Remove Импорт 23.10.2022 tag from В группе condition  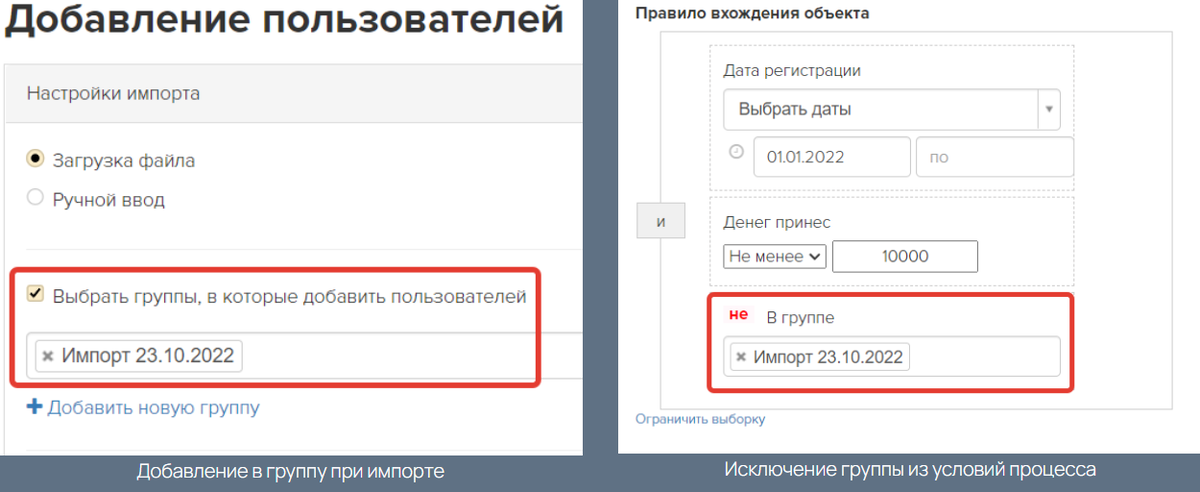pos(740,357)
